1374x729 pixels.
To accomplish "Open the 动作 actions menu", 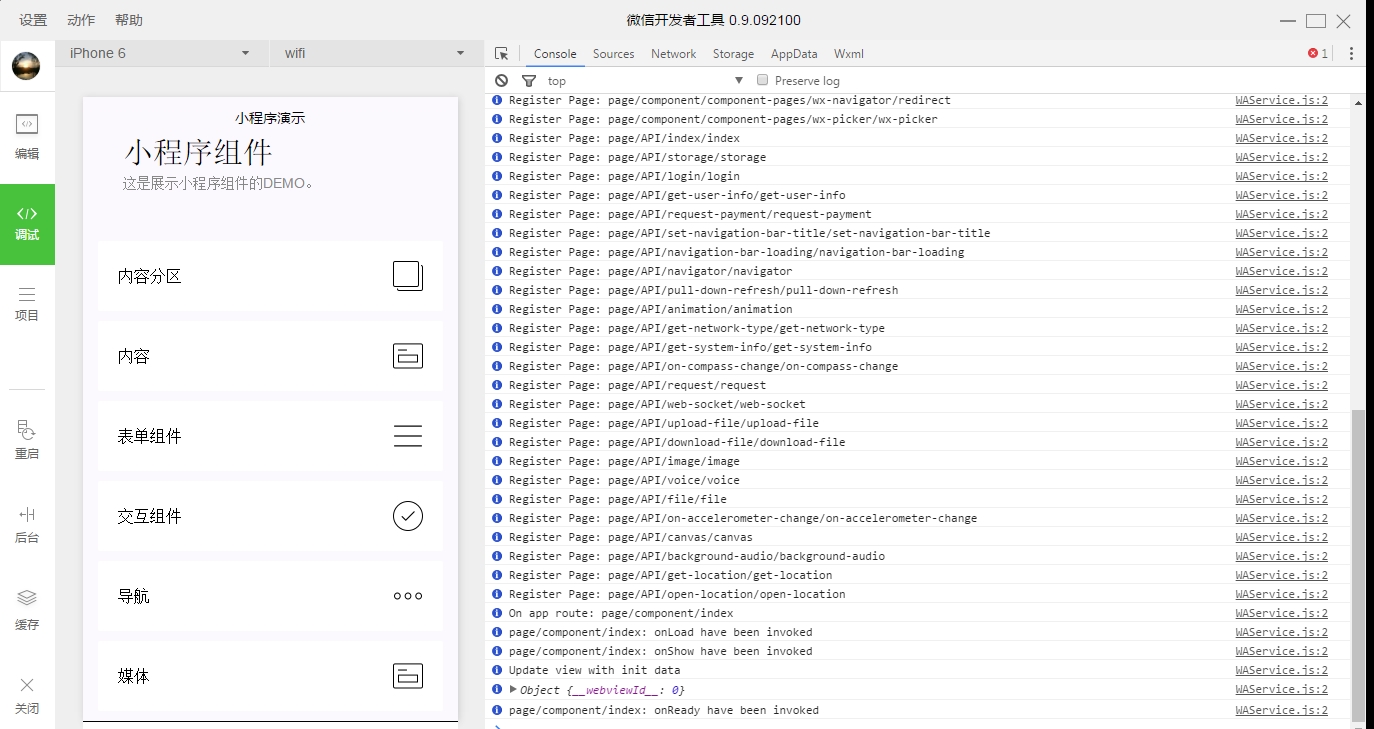I will click(x=81, y=20).
